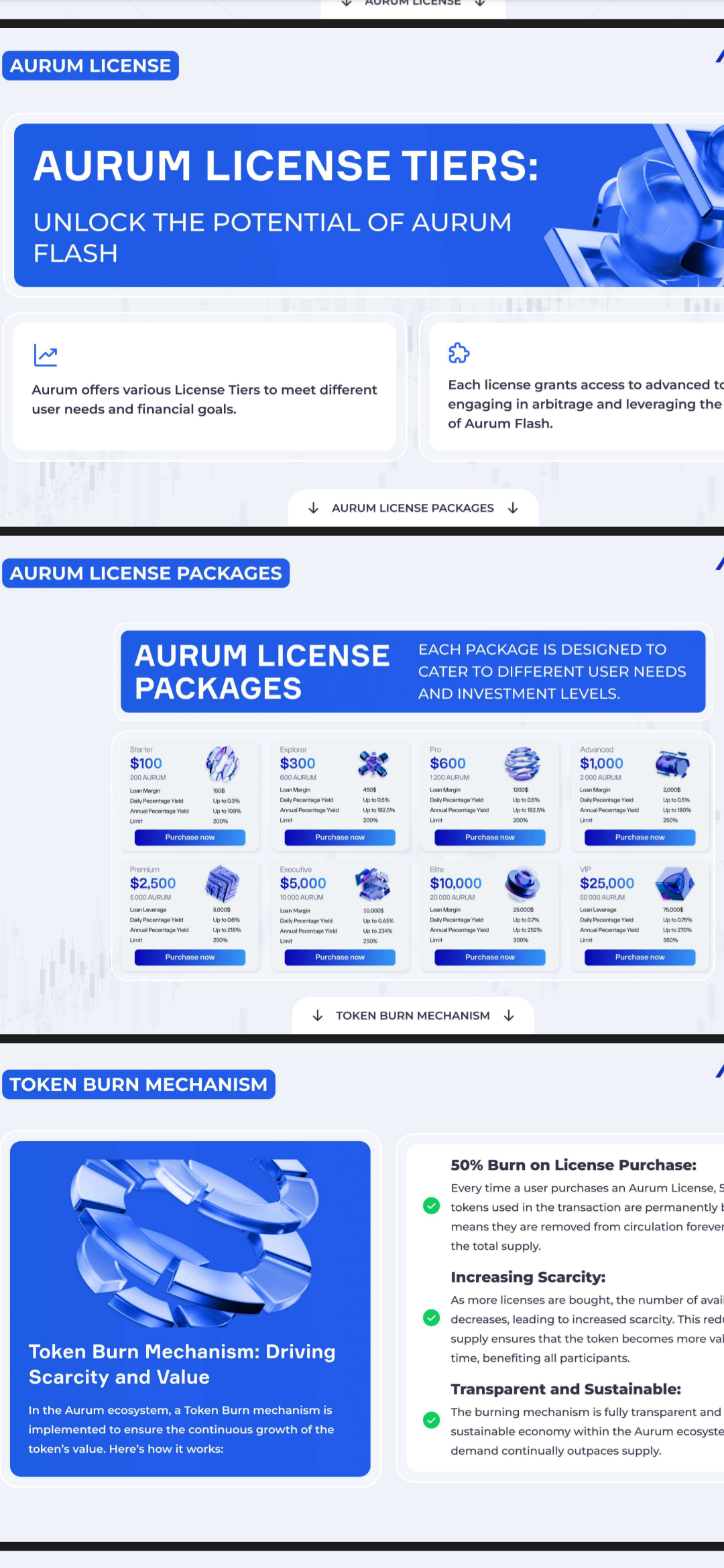Click the Premium package cube icon

tap(222, 883)
